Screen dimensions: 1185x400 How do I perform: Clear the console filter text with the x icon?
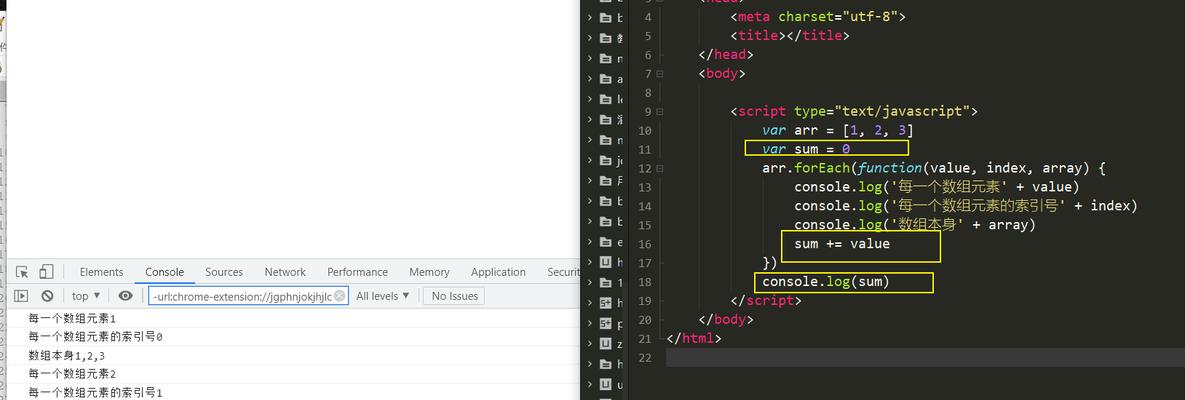point(340,296)
